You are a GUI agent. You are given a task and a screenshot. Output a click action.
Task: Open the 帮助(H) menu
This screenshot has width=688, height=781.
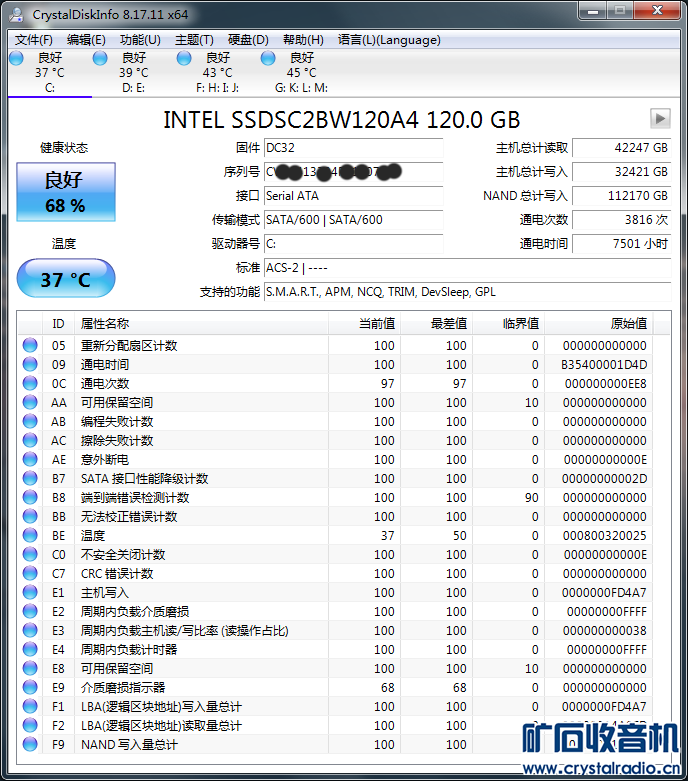coord(303,40)
